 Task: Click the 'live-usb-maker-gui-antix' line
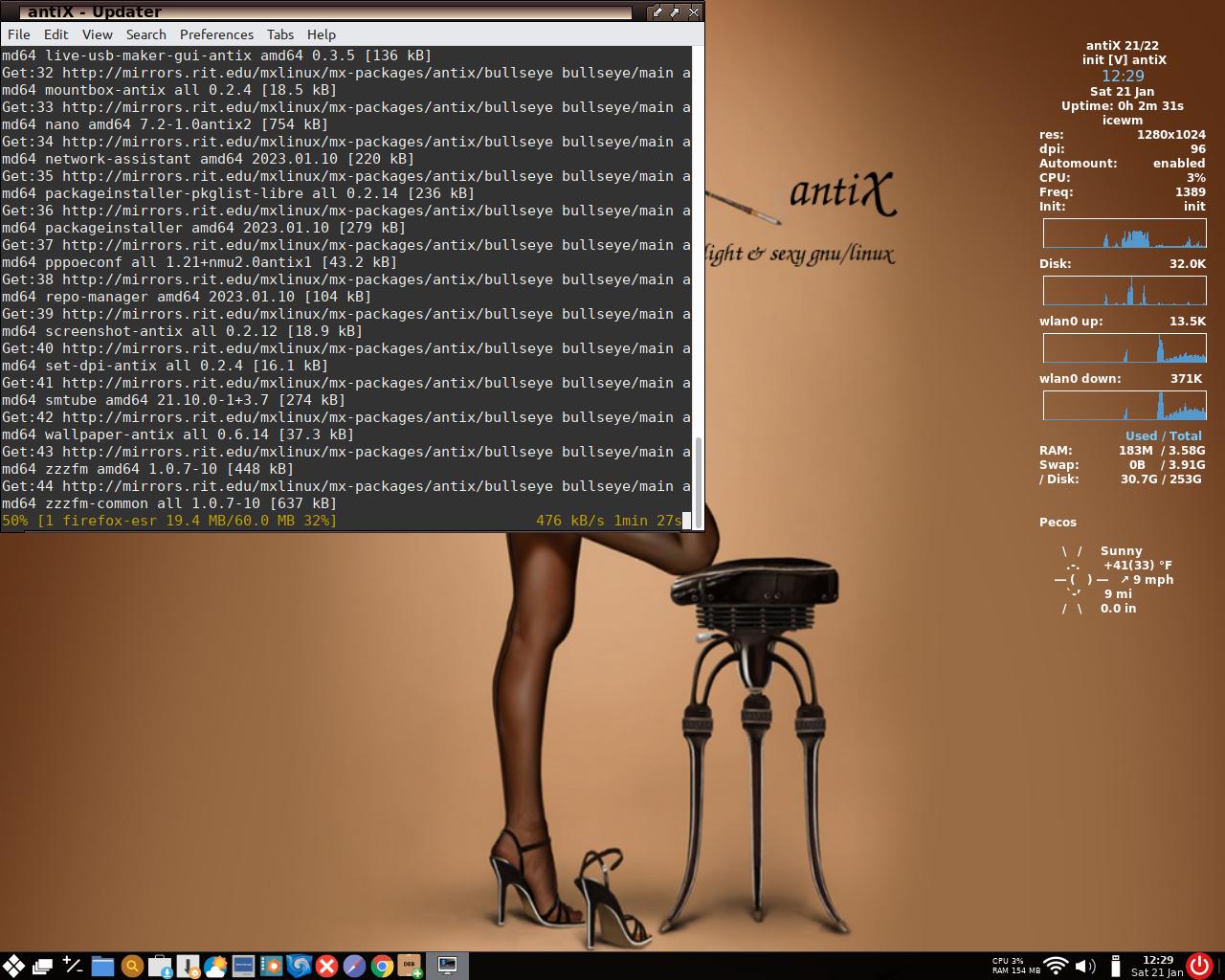(216, 56)
